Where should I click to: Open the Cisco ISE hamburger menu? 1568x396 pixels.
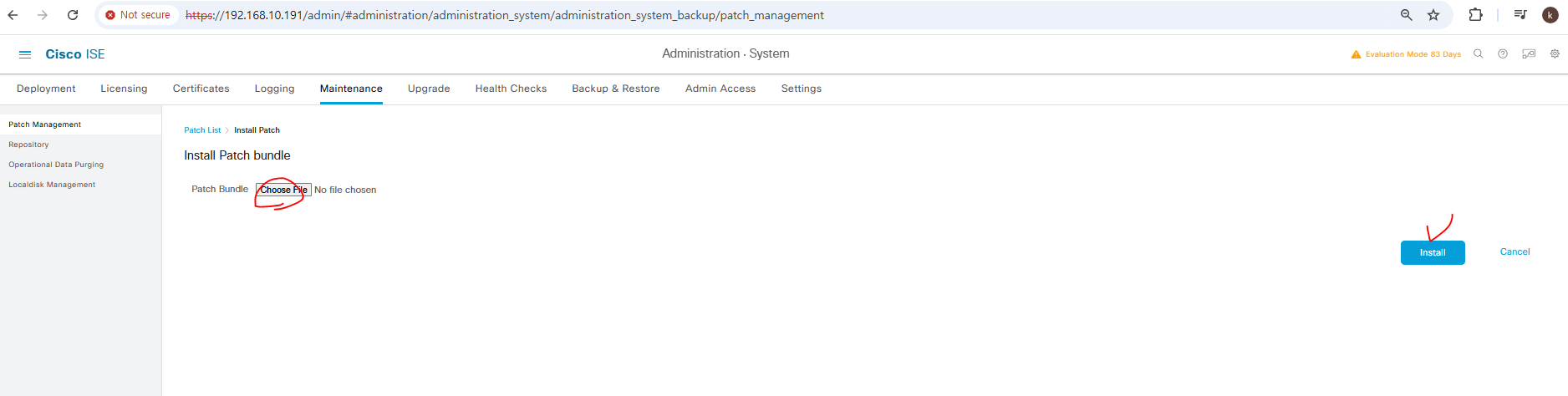pos(25,54)
